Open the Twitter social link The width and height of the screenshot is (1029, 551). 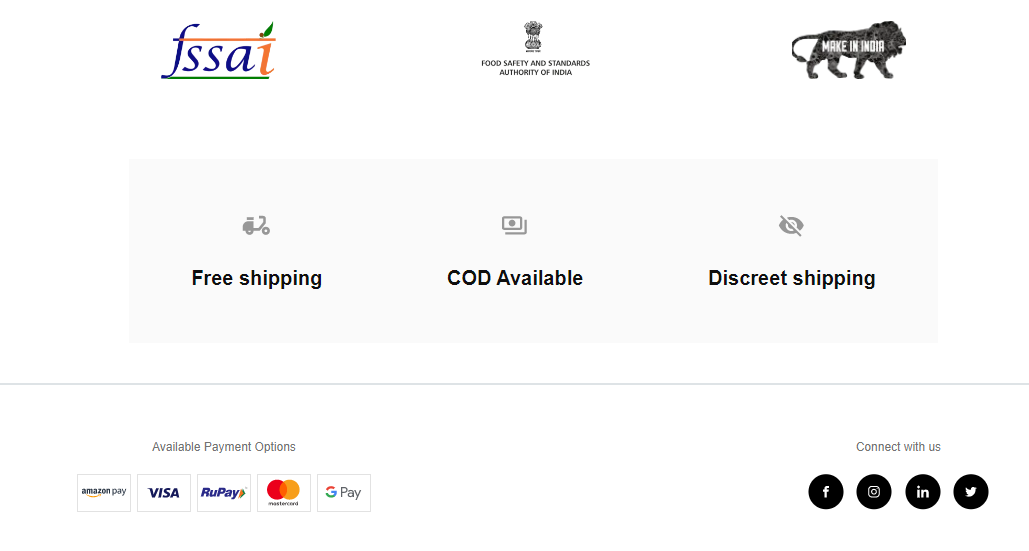pos(971,492)
